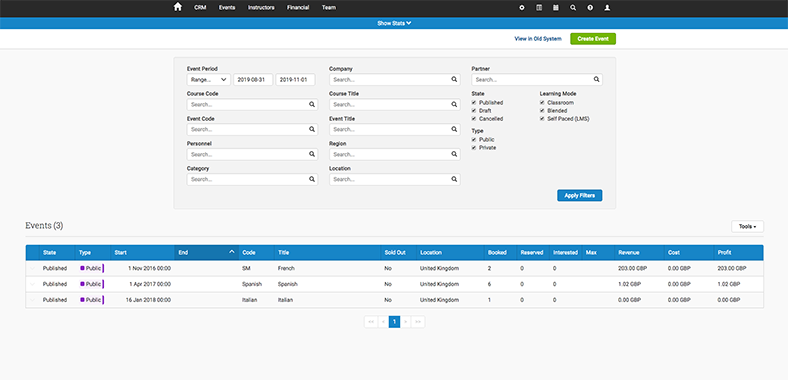The width and height of the screenshot is (788, 380).
Task: Toggle the Private type checkbox
Action: point(474,148)
